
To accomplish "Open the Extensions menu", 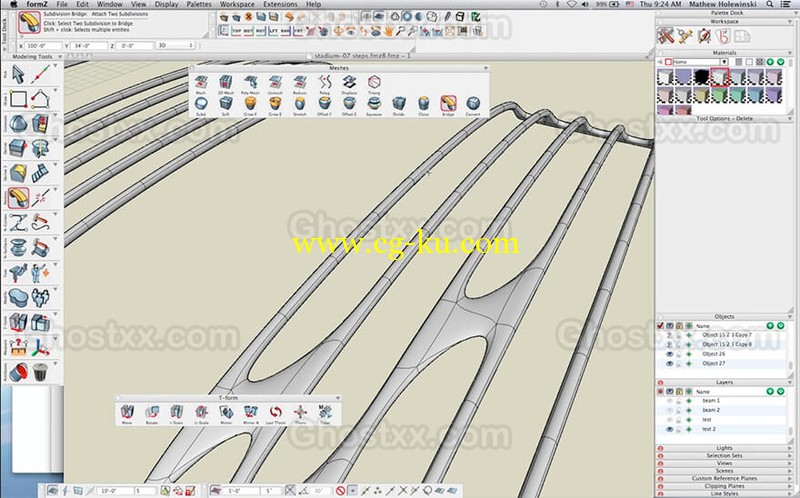I will [280, 4].
